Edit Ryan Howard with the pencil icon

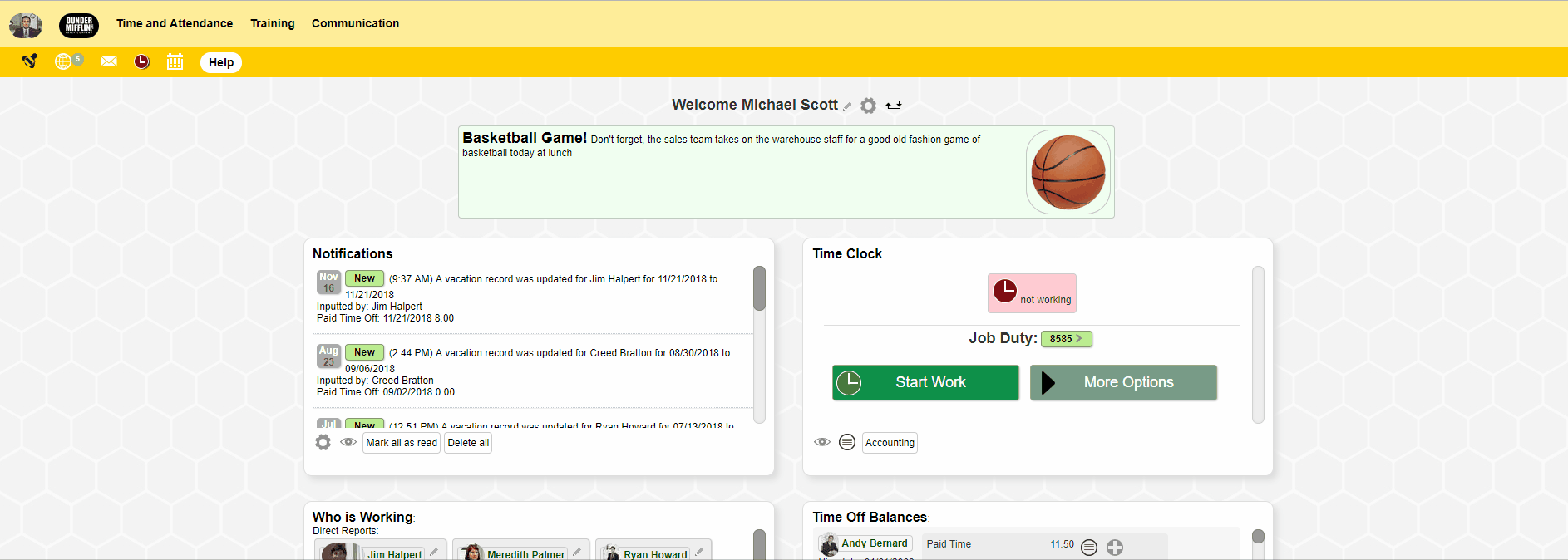(x=699, y=552)
